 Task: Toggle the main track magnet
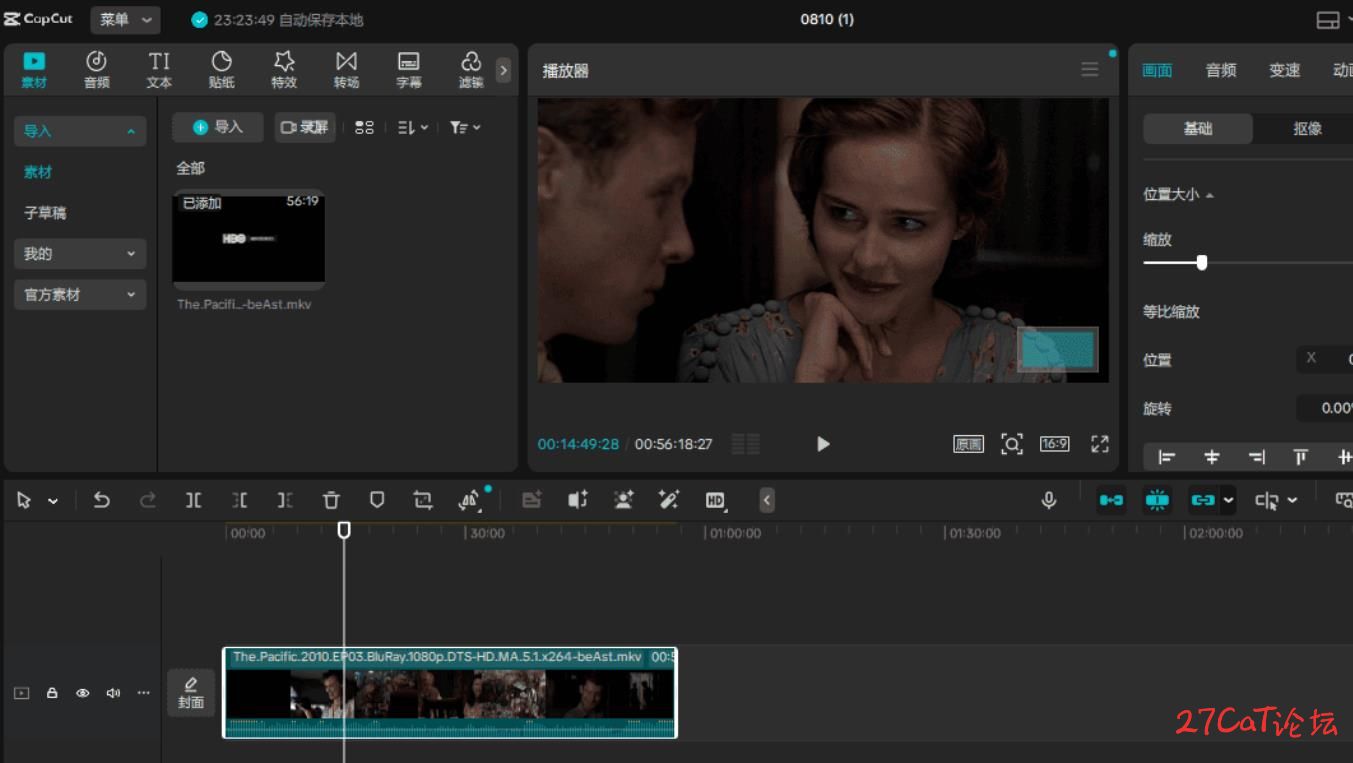[x=1111, y=500]
